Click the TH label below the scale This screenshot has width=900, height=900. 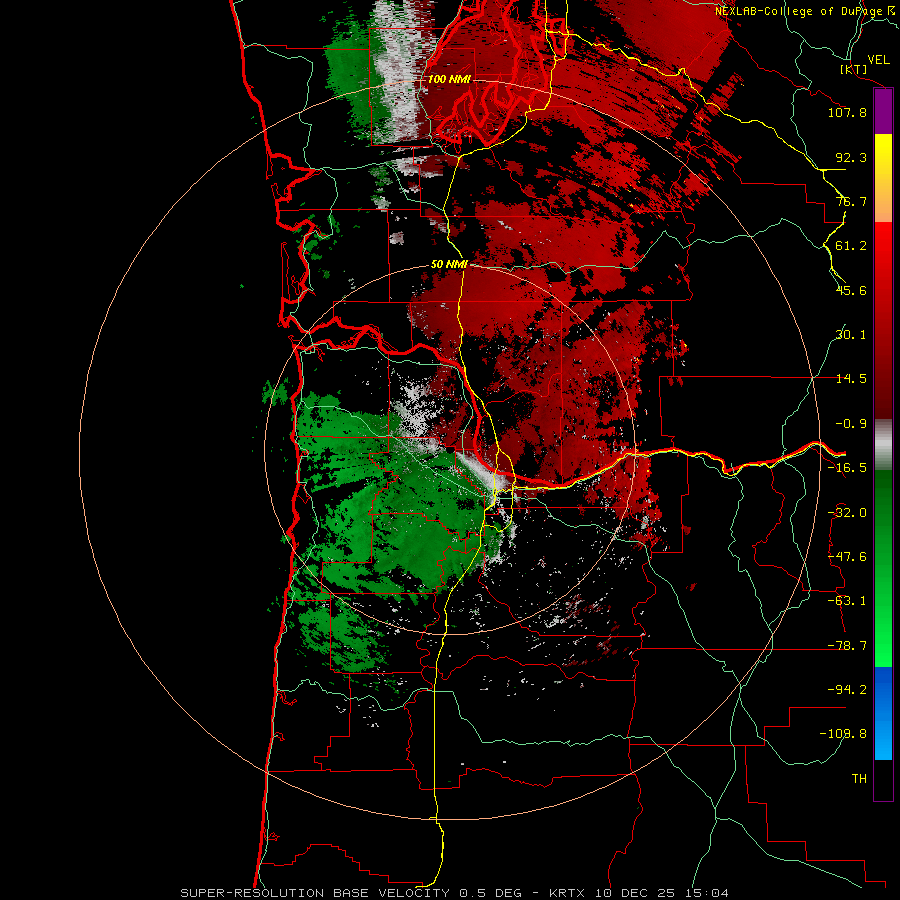859,779
